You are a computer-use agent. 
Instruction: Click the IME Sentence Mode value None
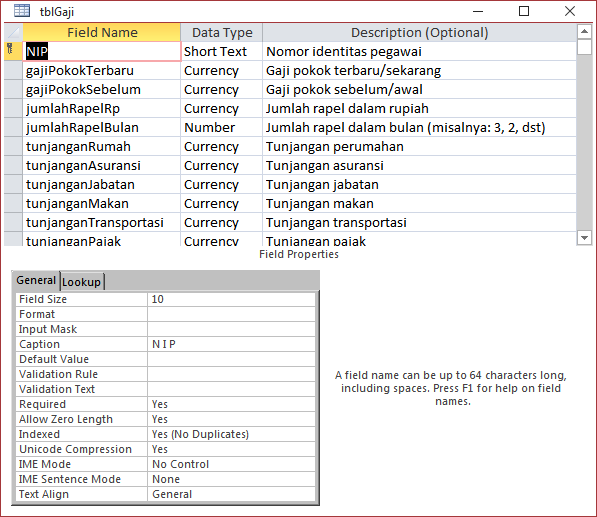[x=231, y=479]
